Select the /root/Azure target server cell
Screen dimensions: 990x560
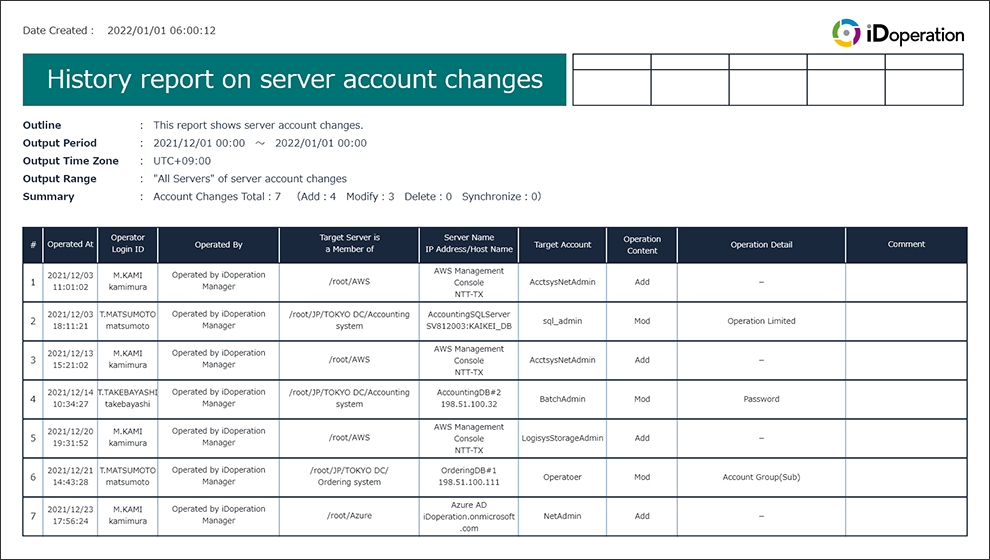[x=349, y=516]
